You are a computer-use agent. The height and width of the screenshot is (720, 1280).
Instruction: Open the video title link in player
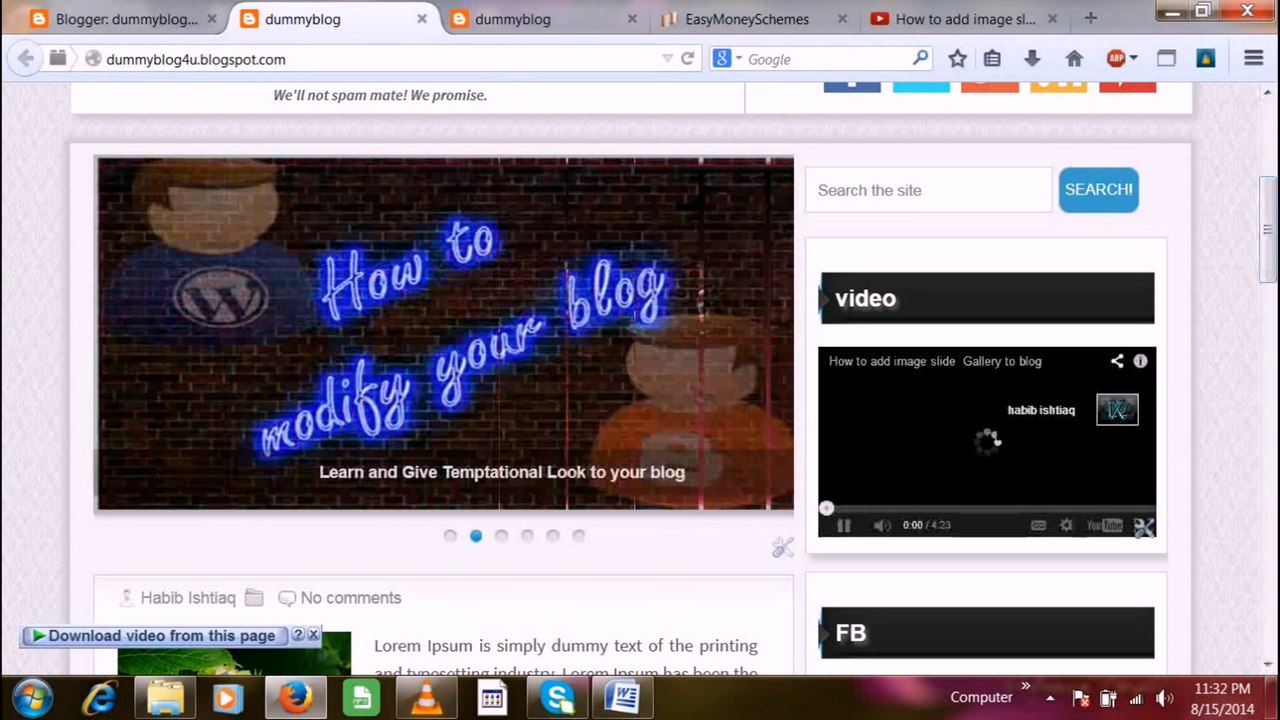coord(935,361)
